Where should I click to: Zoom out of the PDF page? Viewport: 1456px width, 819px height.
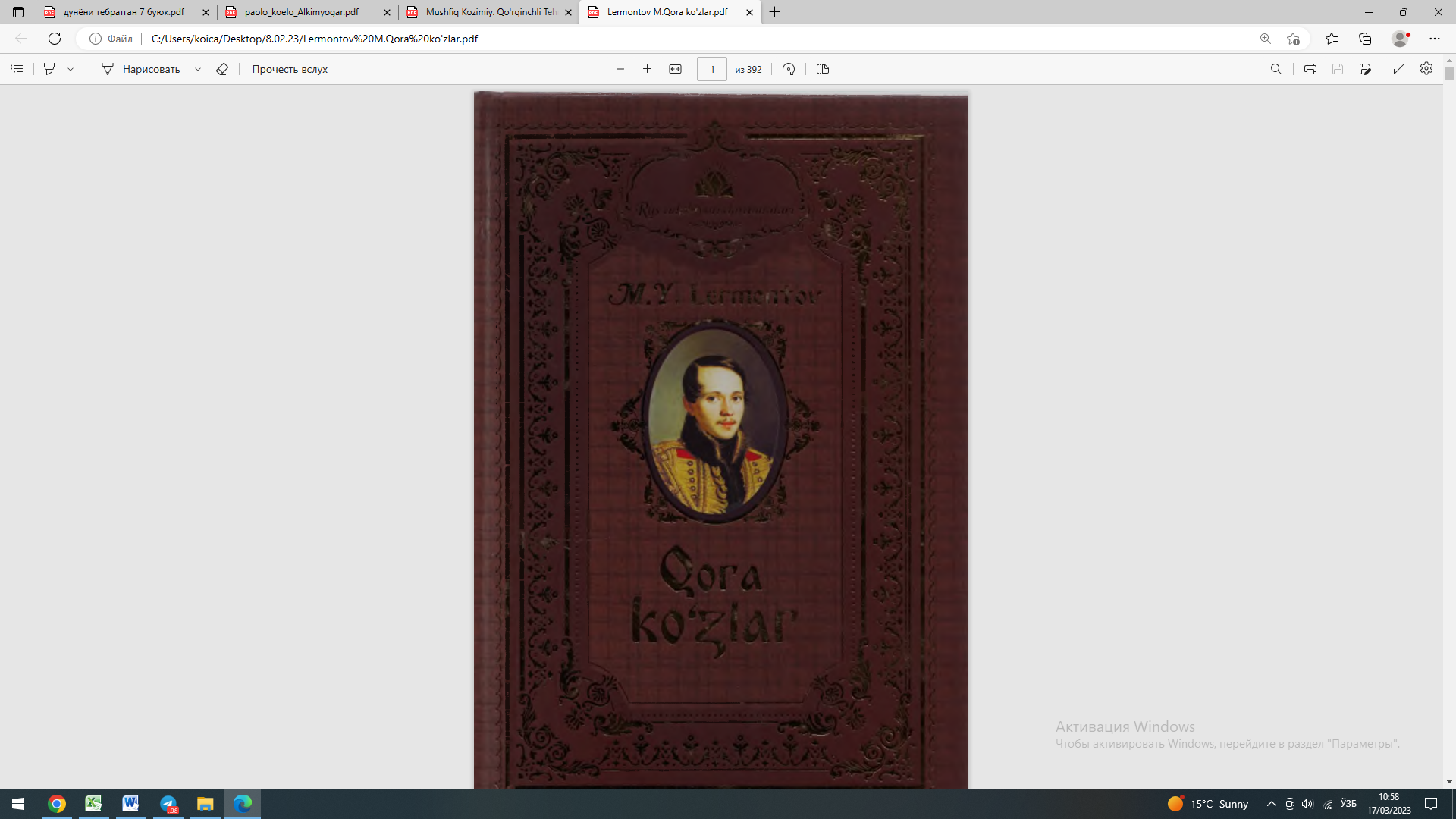[x=620, y=69]
